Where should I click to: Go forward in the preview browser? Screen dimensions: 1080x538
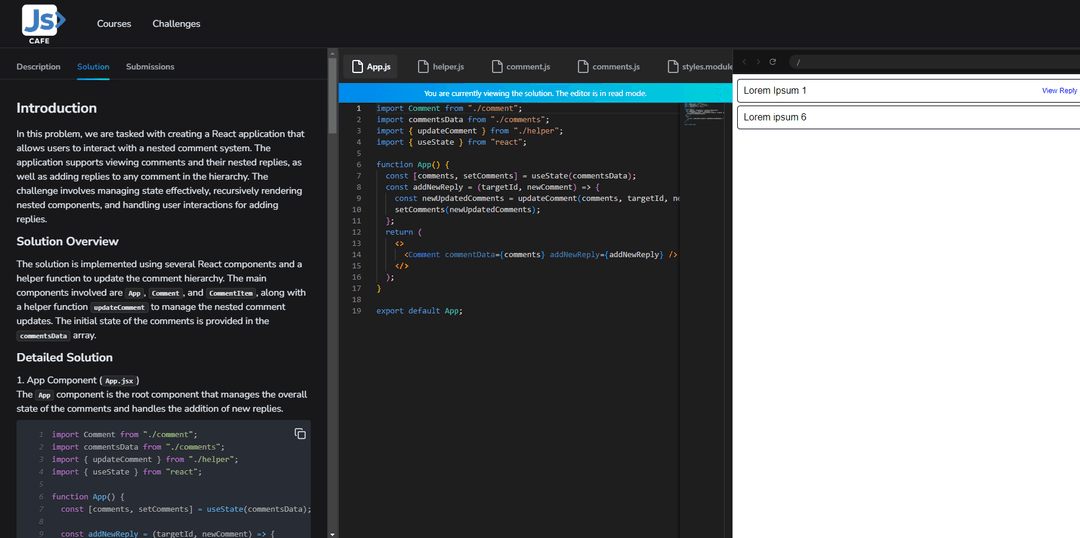pos(758,62)
